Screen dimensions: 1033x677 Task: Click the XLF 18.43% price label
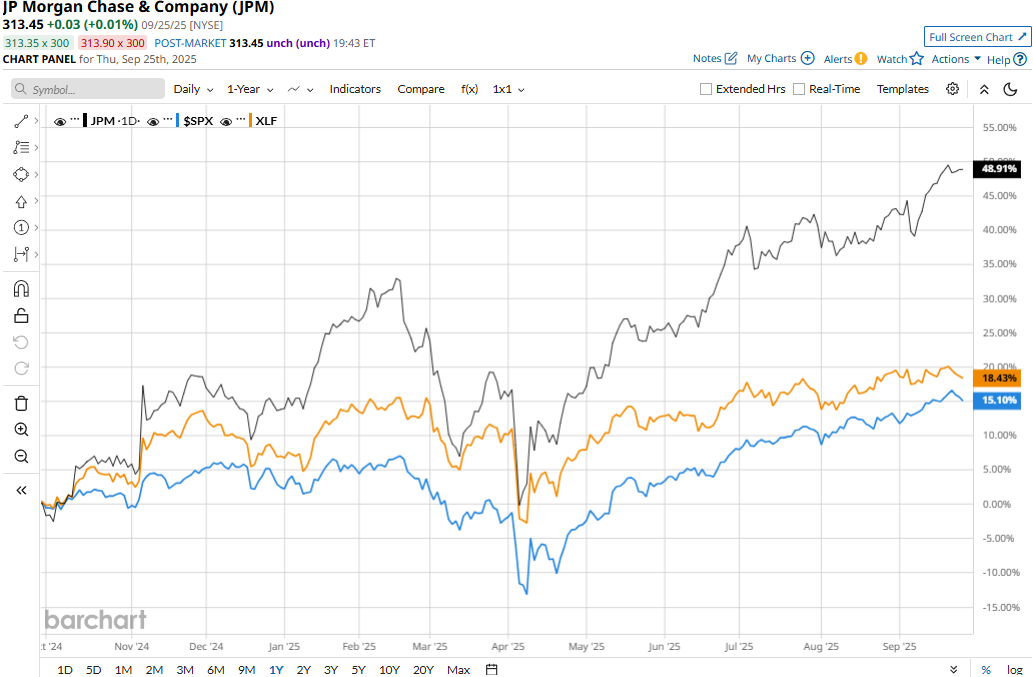[997, 378]
